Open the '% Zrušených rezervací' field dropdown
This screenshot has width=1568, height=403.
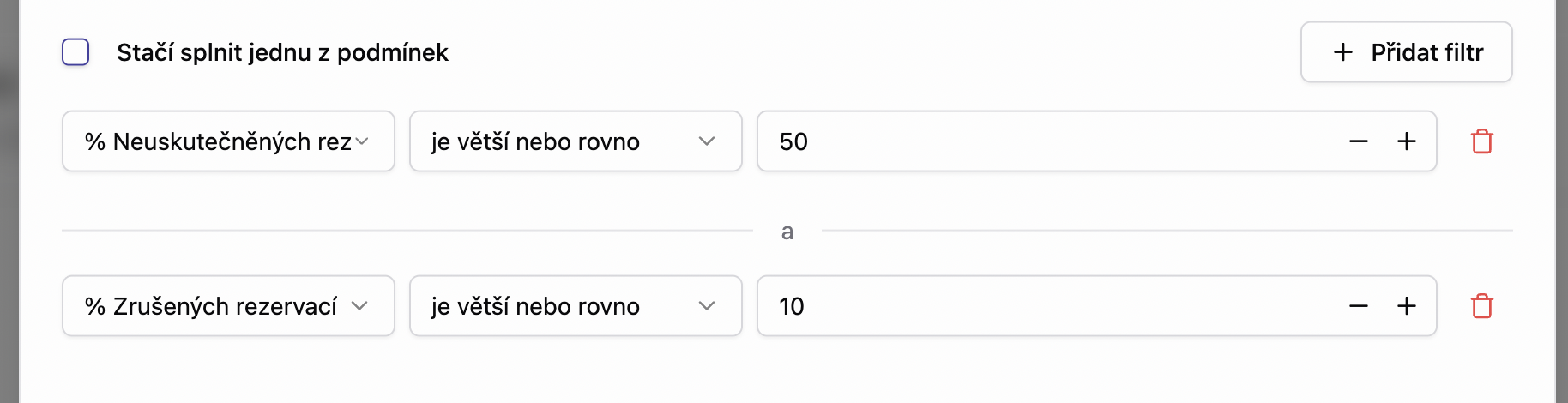tap(211, 306)
